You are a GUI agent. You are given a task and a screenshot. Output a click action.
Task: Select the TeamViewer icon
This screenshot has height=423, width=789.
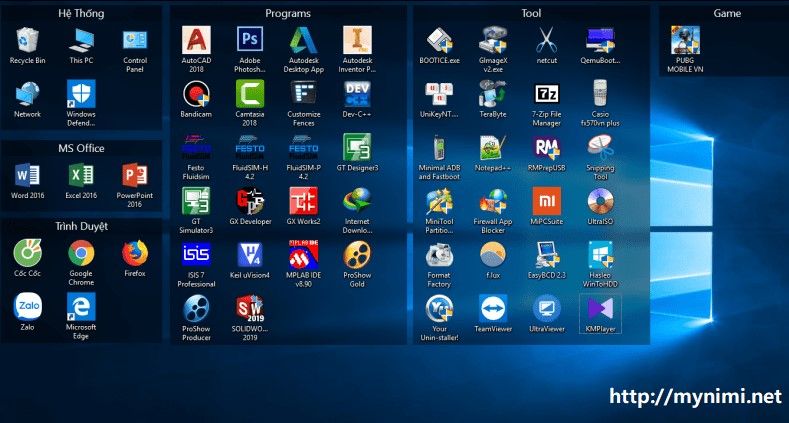click(493, 309)
